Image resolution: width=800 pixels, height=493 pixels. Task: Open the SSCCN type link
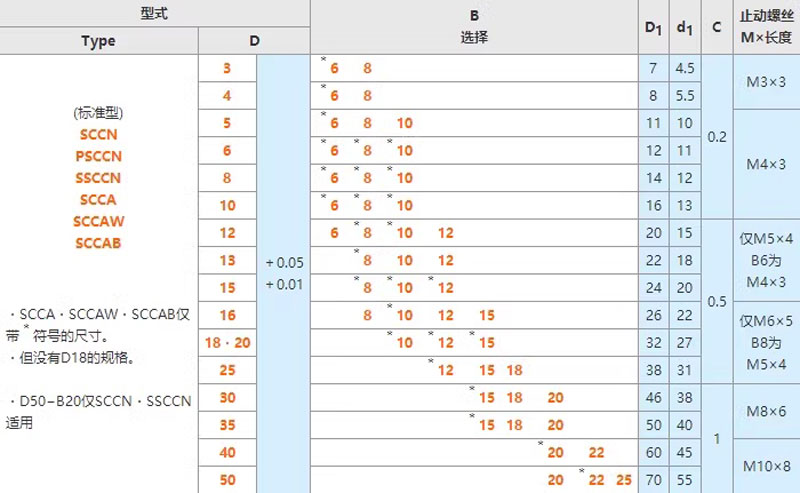point(98,178)
